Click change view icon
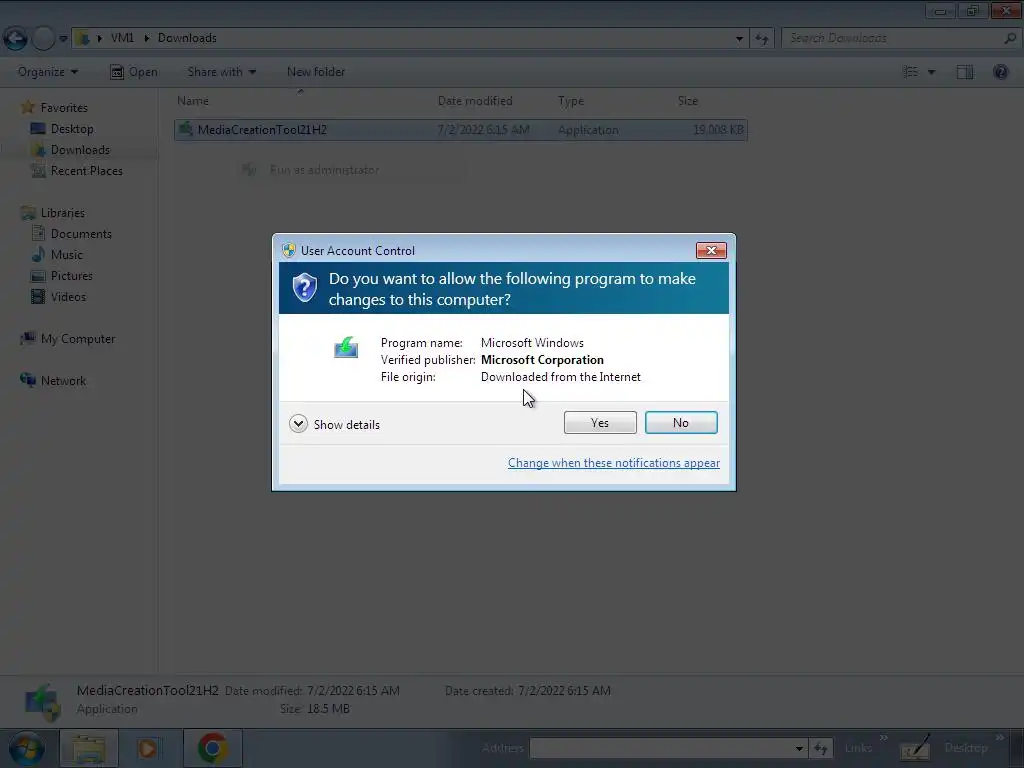1024x768 pixels. click(x=910, y=72)
